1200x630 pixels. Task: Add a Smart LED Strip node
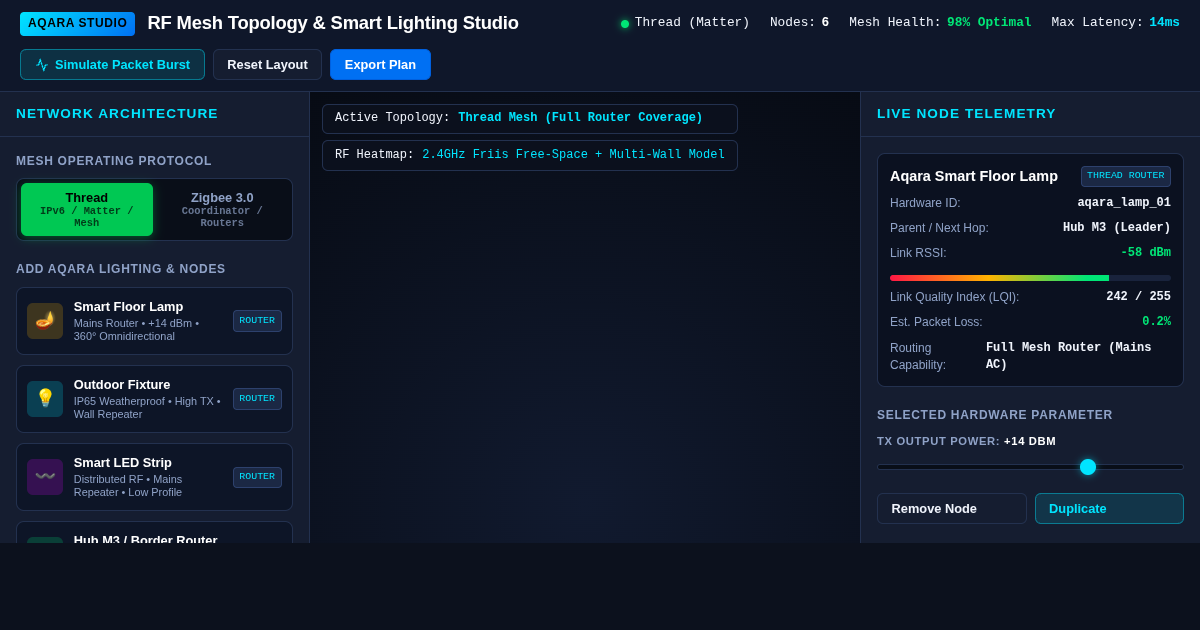154,477
